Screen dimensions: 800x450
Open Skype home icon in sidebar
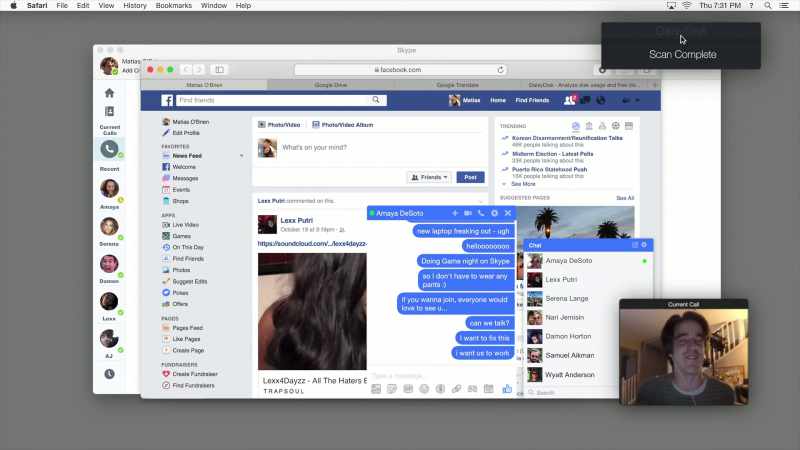click(x=109, y=93)
